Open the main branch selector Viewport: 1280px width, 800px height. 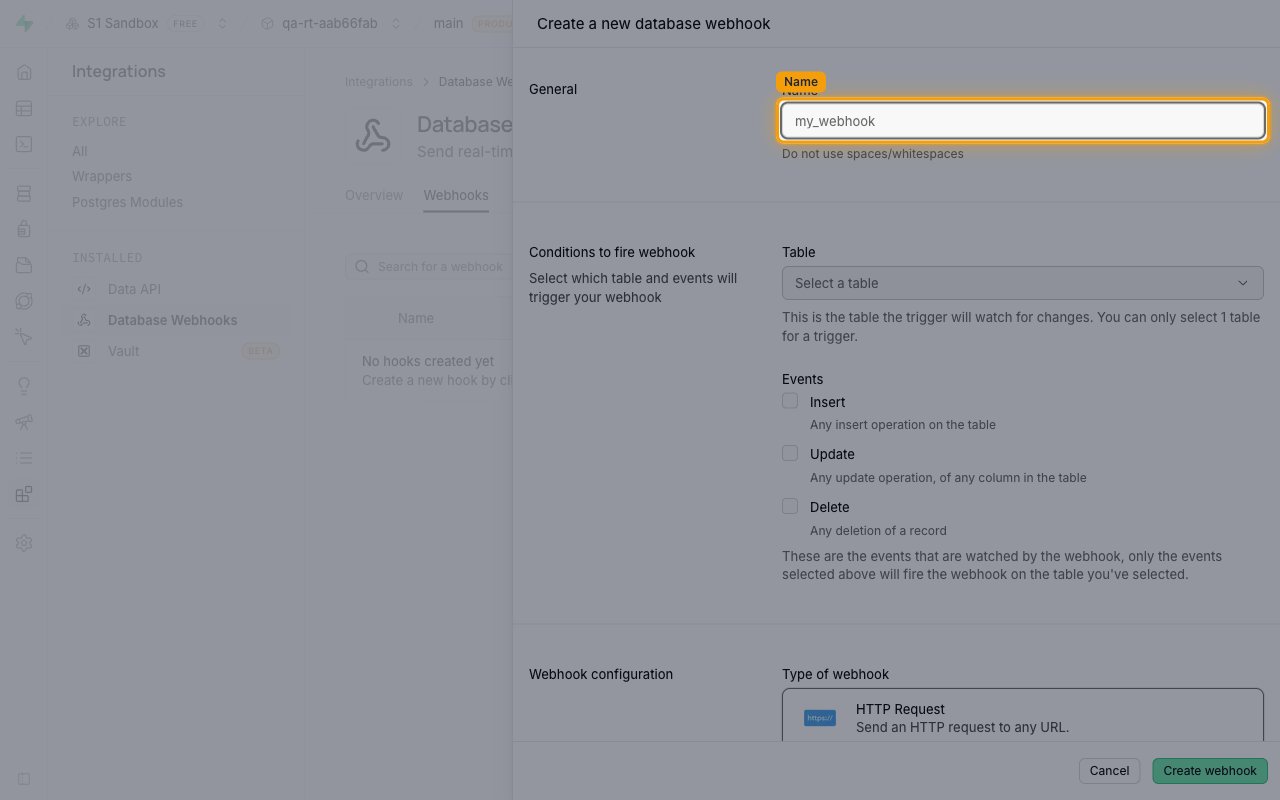(x=448, y=23)
